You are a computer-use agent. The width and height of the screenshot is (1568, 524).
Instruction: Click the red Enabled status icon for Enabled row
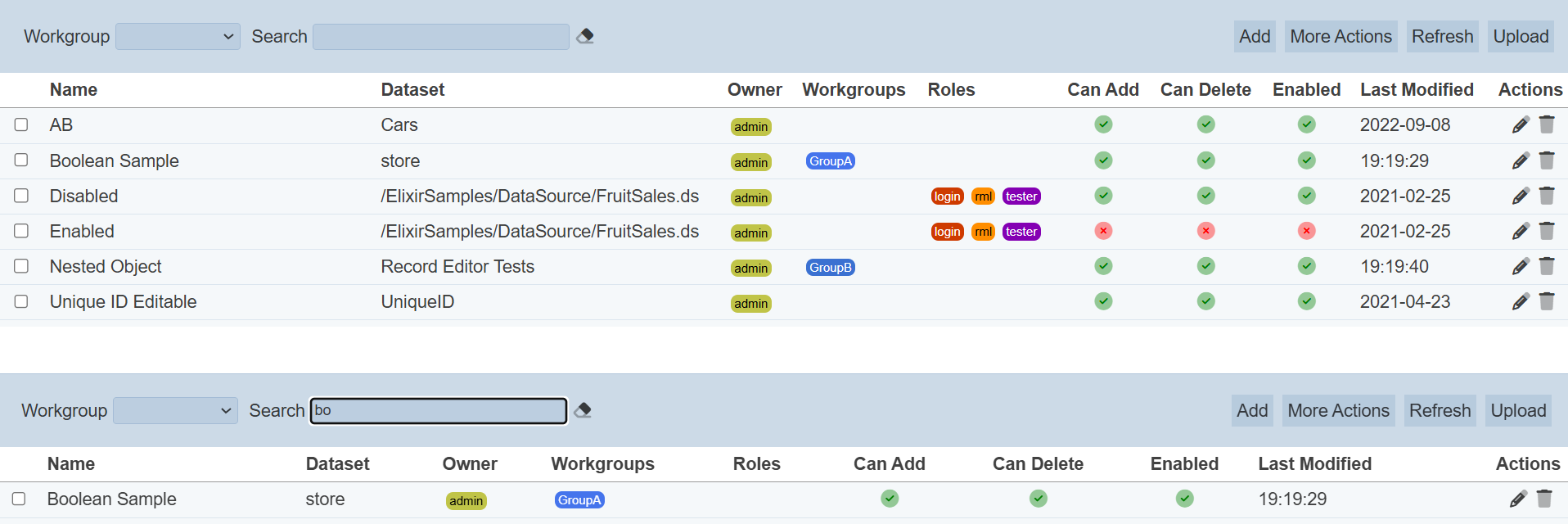click(1306, 231)
